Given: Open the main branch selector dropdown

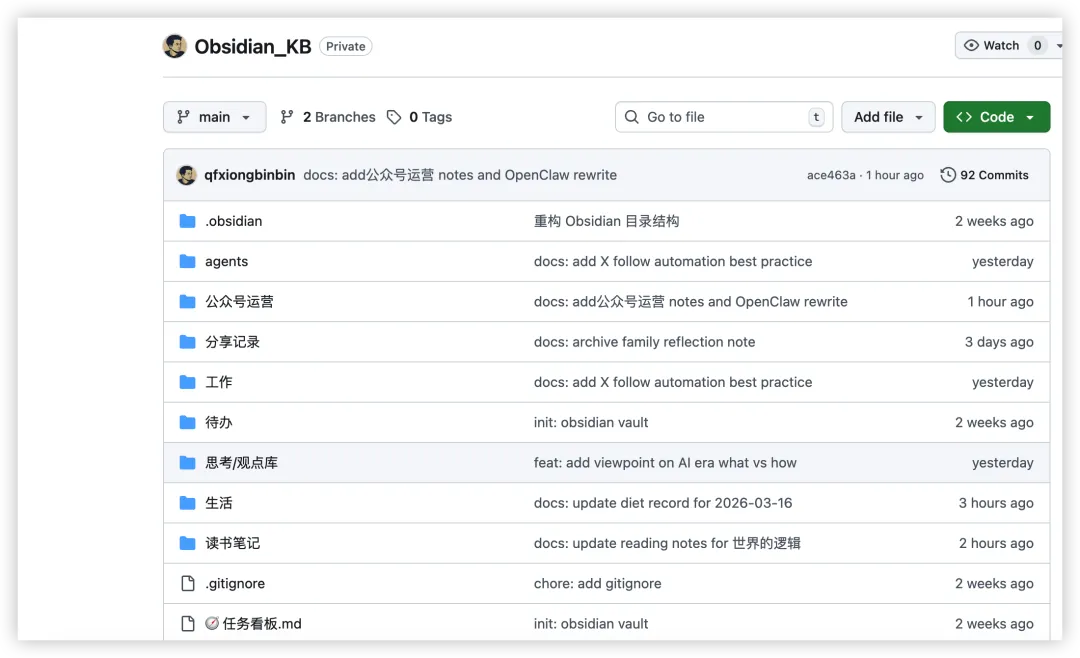Looking at the screenshot, I should [x=214, y=117].
